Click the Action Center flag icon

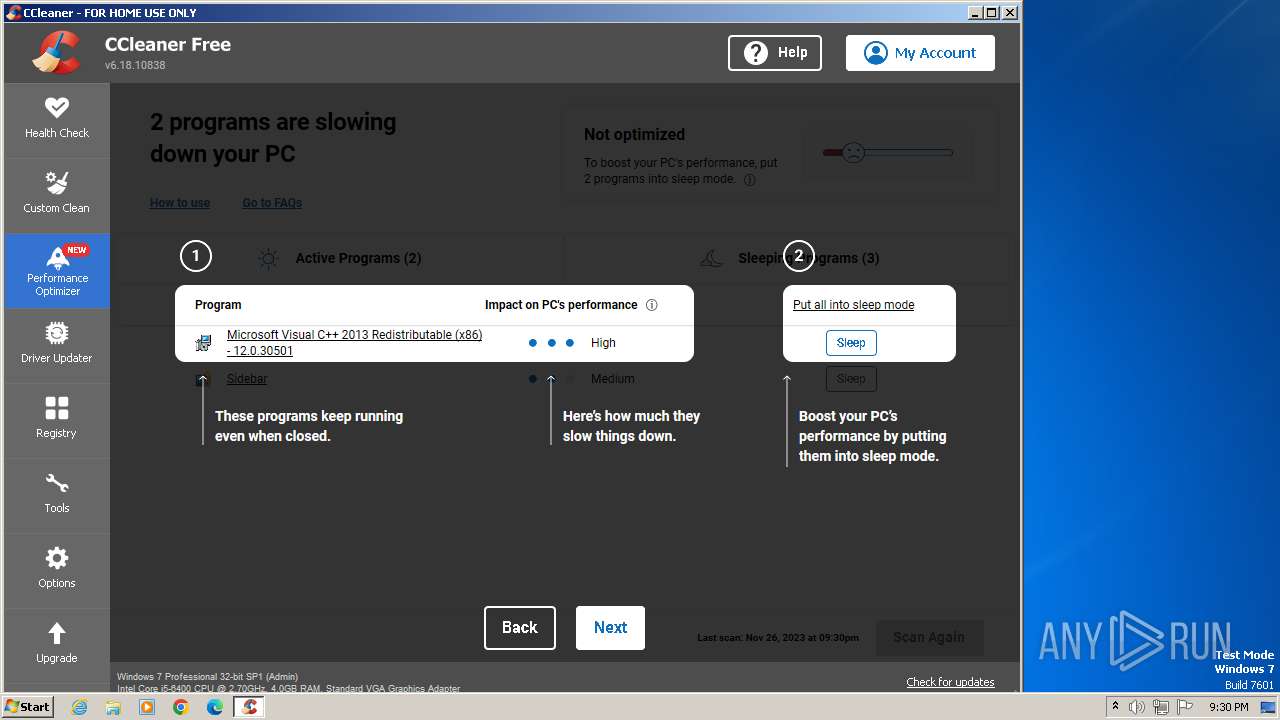[x=1184, y=707]
